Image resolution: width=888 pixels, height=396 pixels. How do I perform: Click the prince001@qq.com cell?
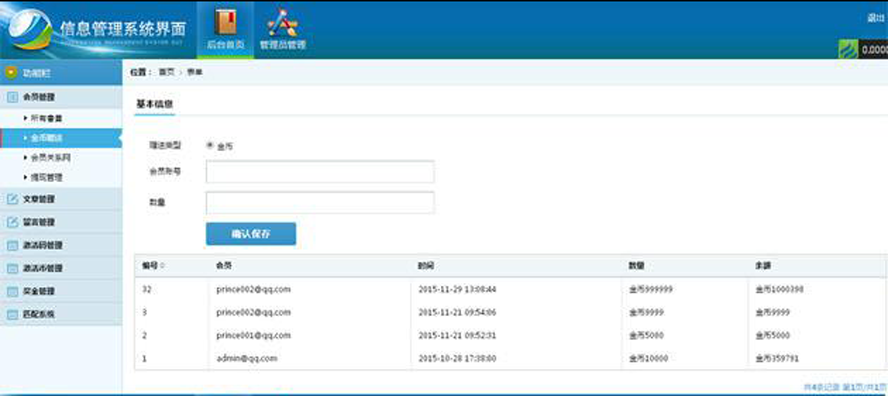point(253,335)
